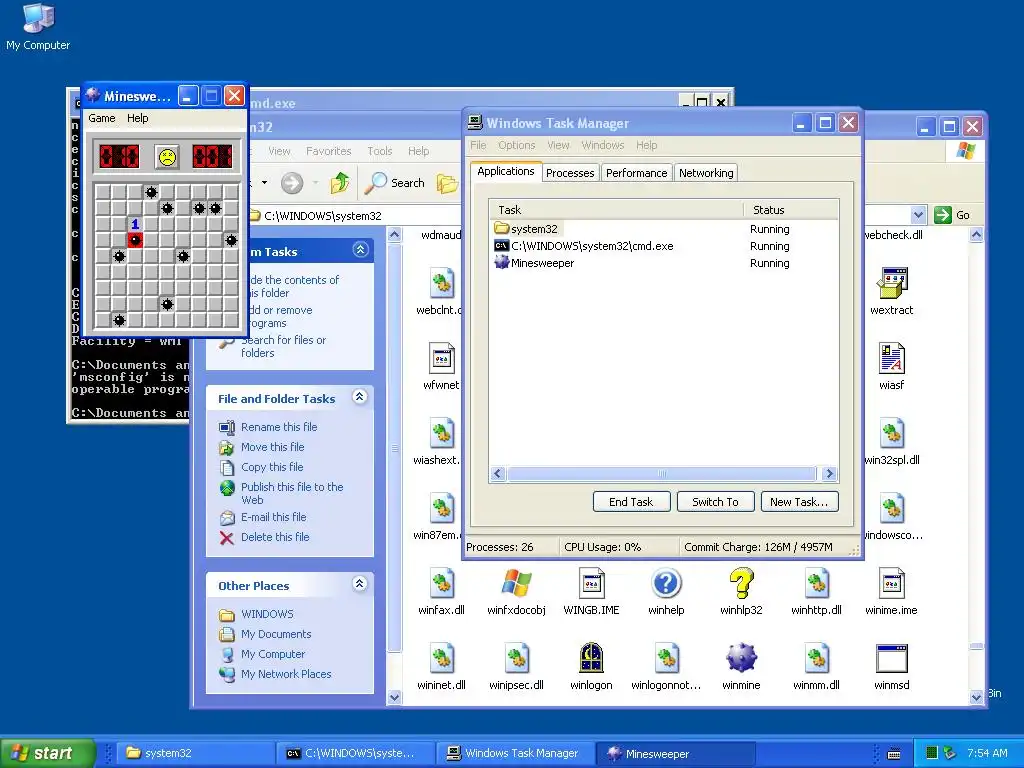Open the Task Manager Options menu
The image size is (1024, 768).
pos(517,145)
